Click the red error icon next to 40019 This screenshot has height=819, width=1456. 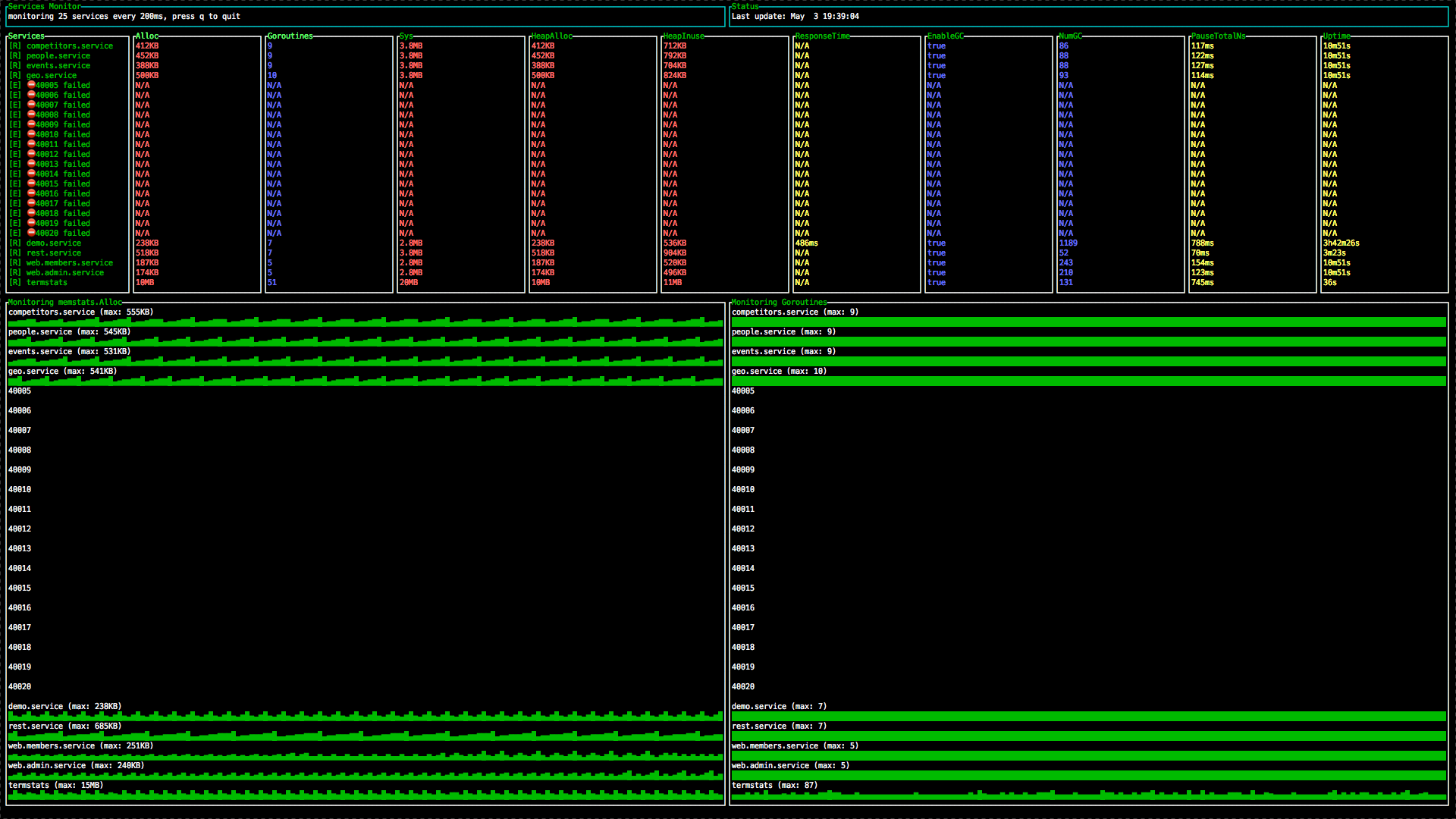[31, 223]
